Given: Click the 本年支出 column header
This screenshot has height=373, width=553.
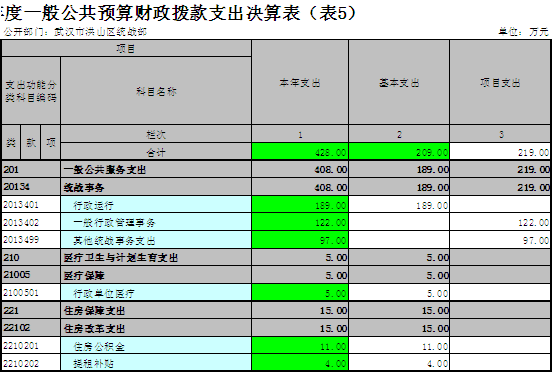Looking at the screenshot, I should [x=300, y=82].
